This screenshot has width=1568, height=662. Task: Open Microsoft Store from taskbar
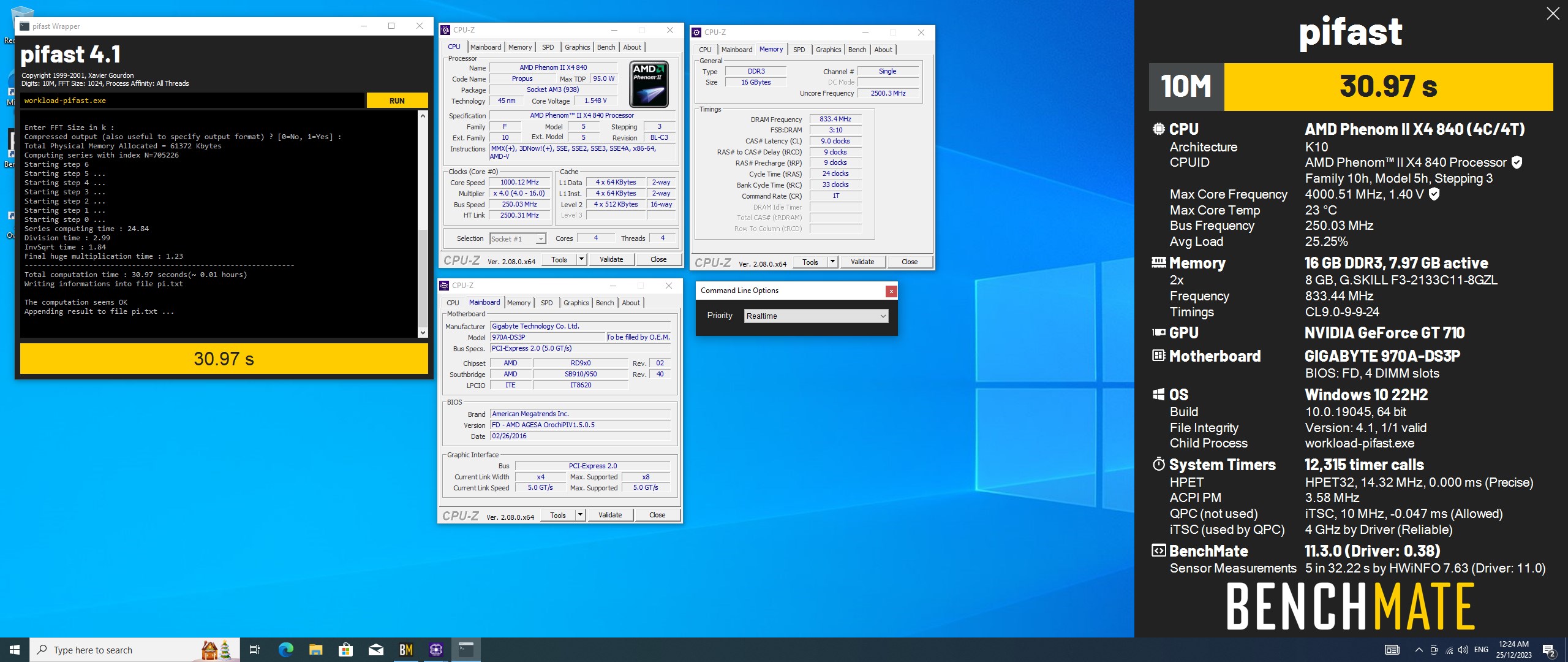click(345, 650)
